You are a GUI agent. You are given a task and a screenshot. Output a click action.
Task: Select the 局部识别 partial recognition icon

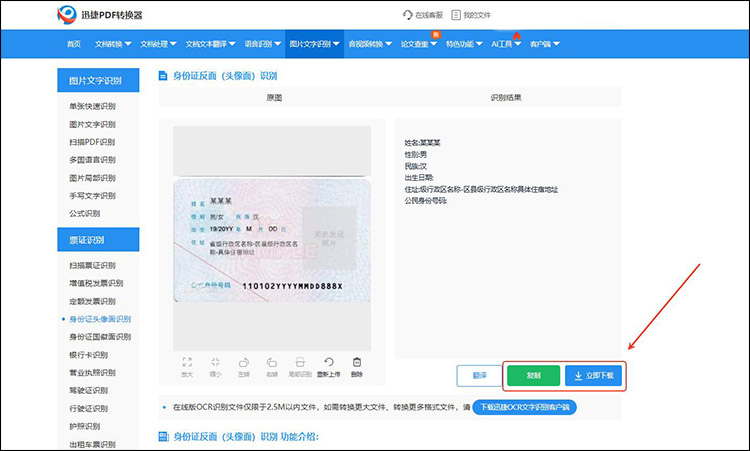coord(300,363)
